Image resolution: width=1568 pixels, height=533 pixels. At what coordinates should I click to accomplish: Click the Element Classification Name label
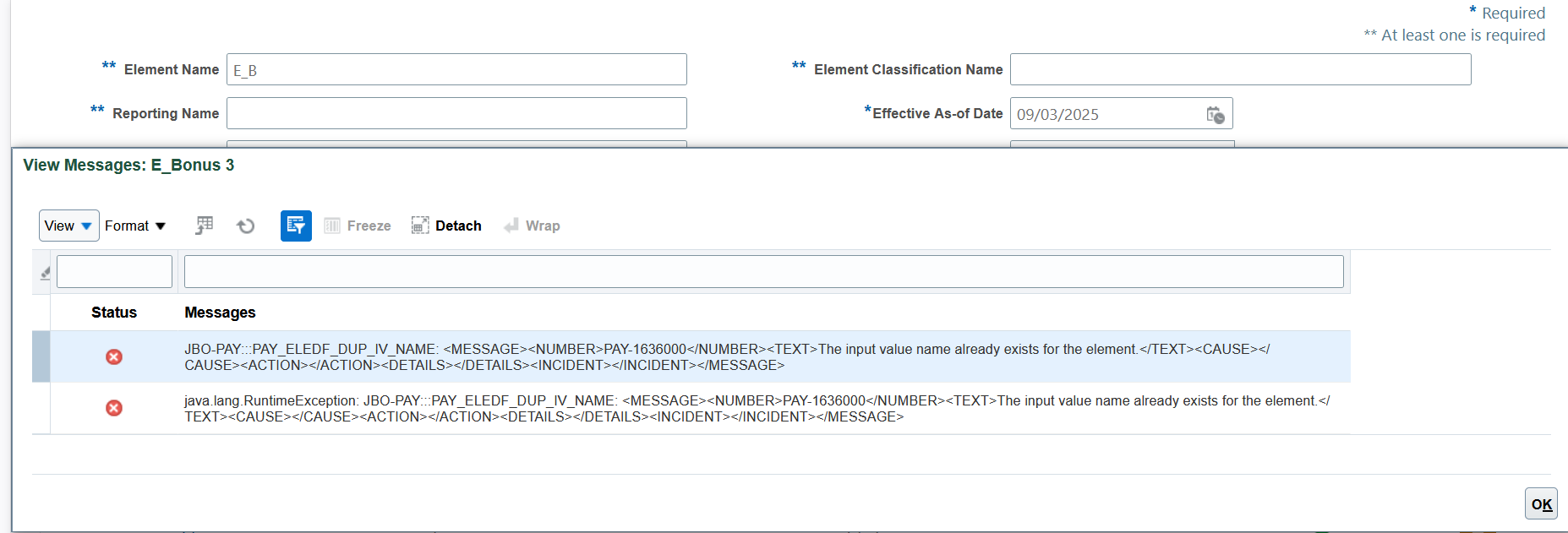pyautogui.click(x=909, y=69)
